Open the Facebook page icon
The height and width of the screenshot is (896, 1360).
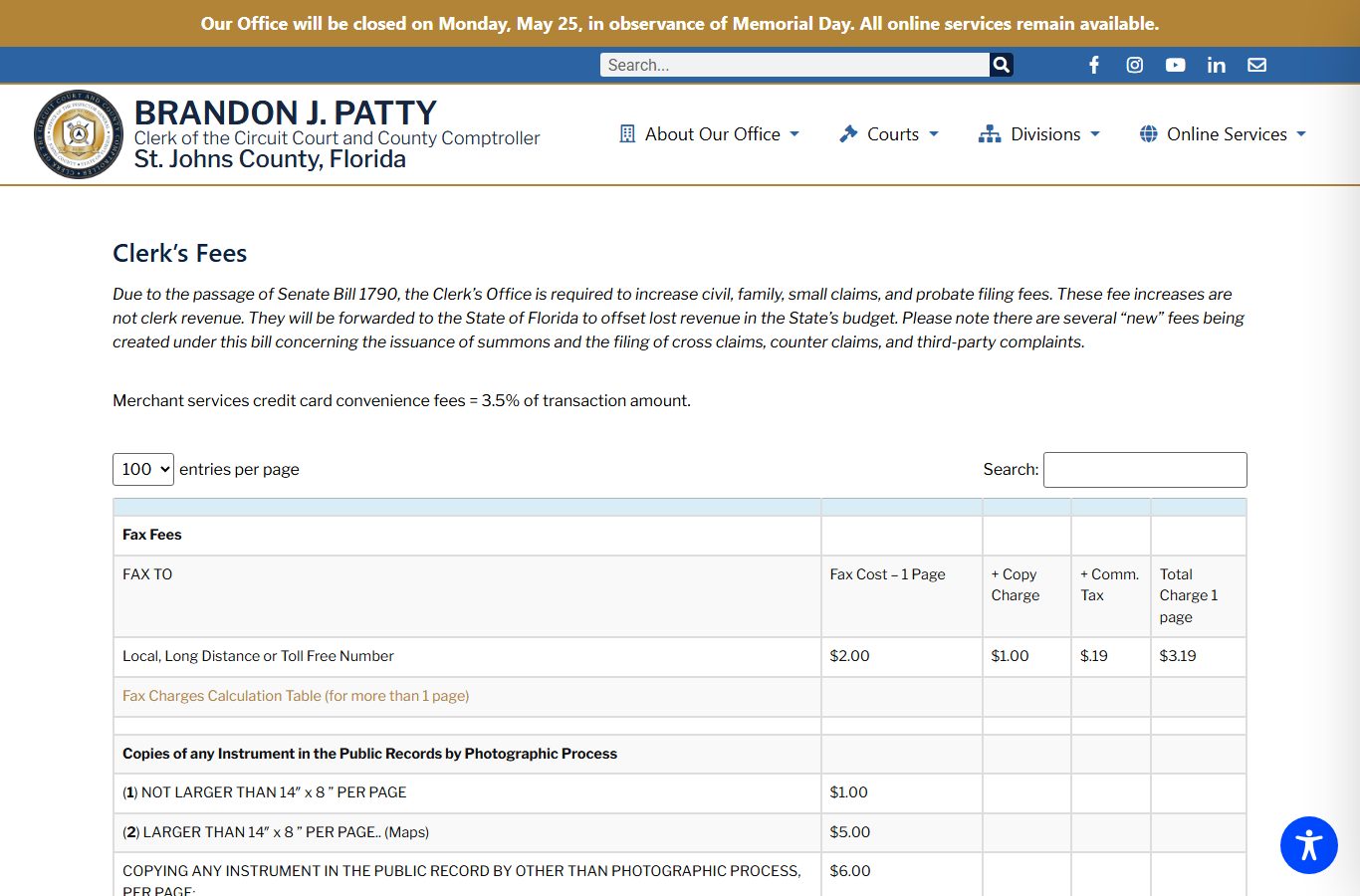click(x=1093, y=65)
